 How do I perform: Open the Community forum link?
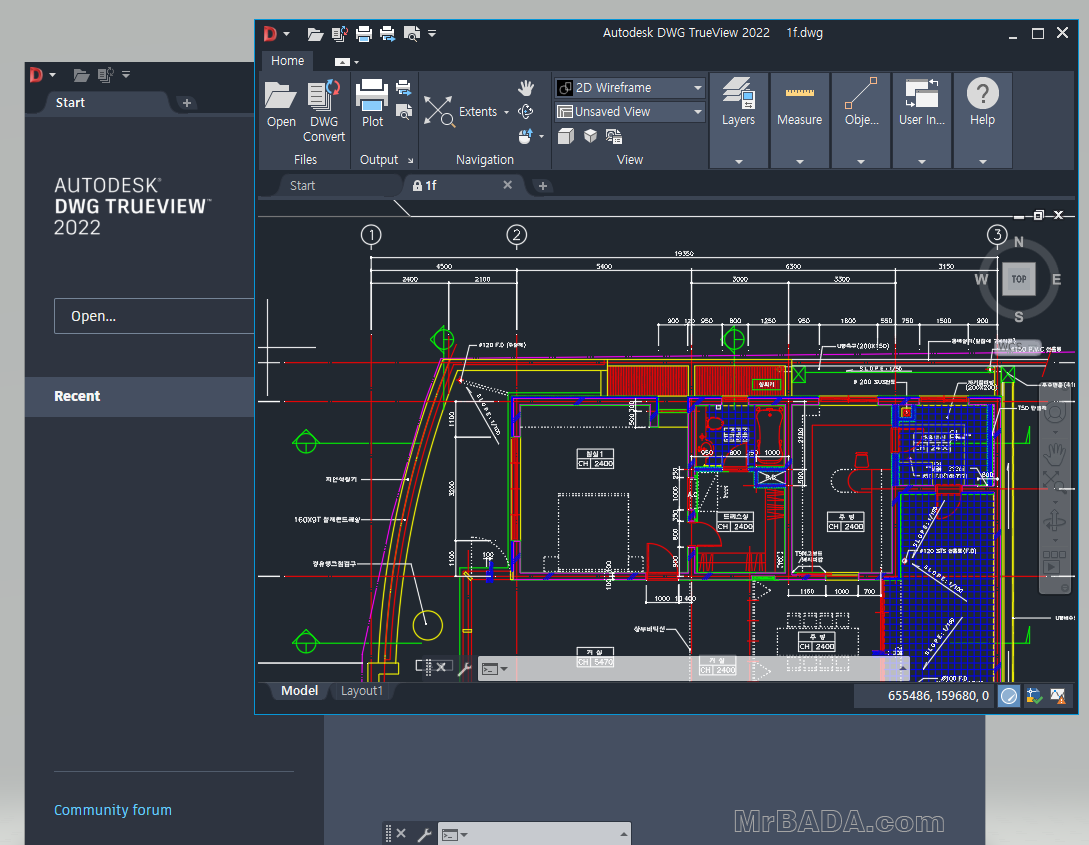click(113, 810)
